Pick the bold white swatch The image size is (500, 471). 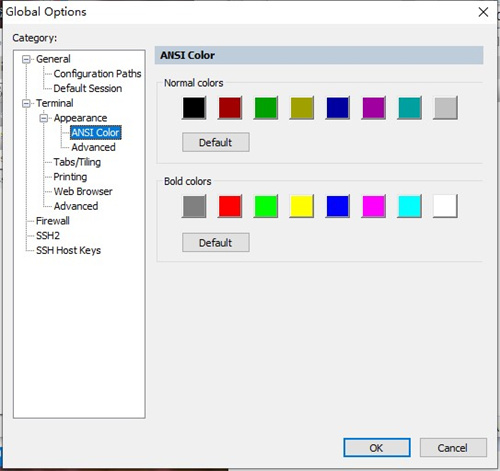click(x=445, y=206)
